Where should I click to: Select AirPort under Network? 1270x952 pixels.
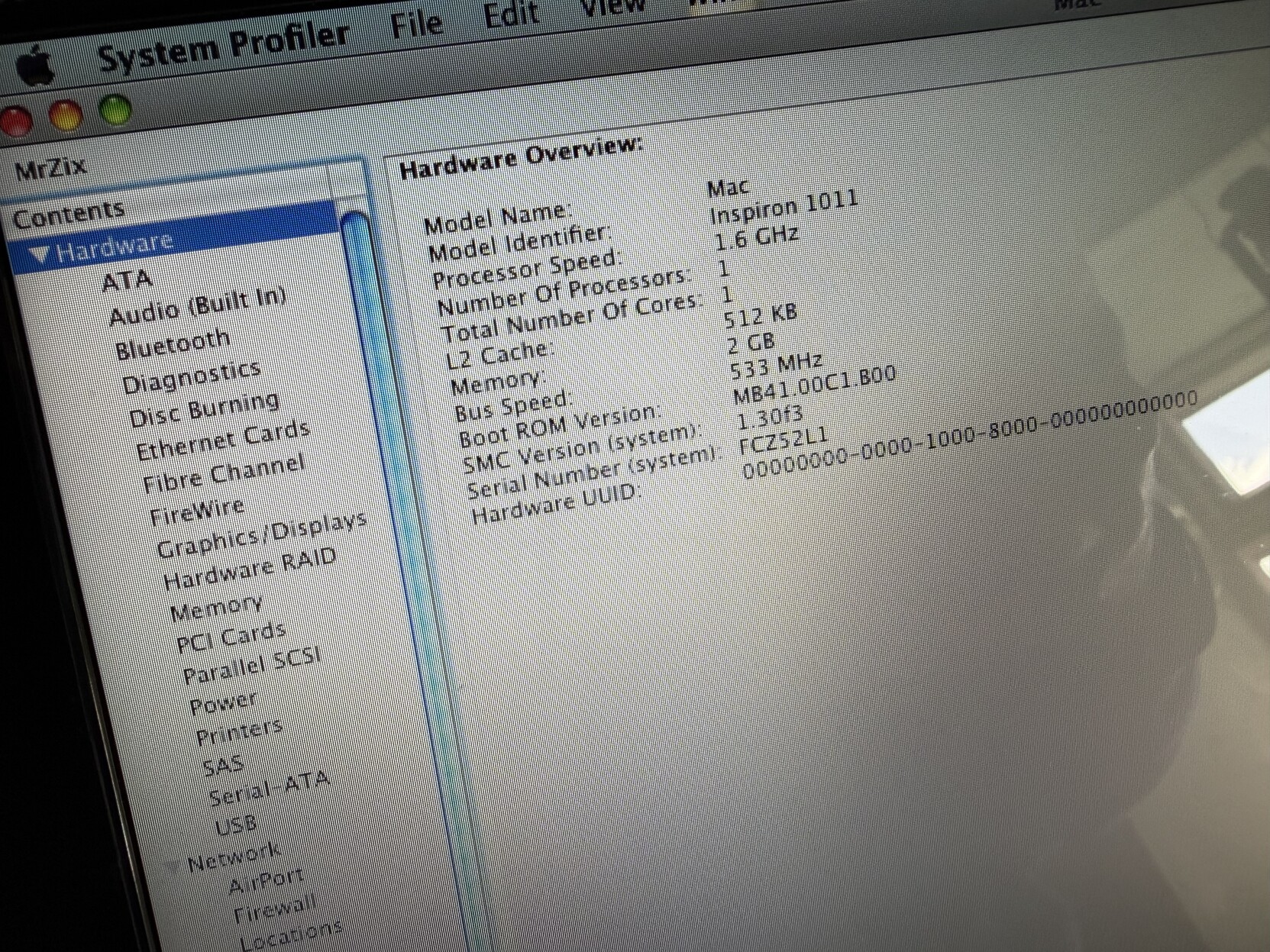(x=266, y=882)
